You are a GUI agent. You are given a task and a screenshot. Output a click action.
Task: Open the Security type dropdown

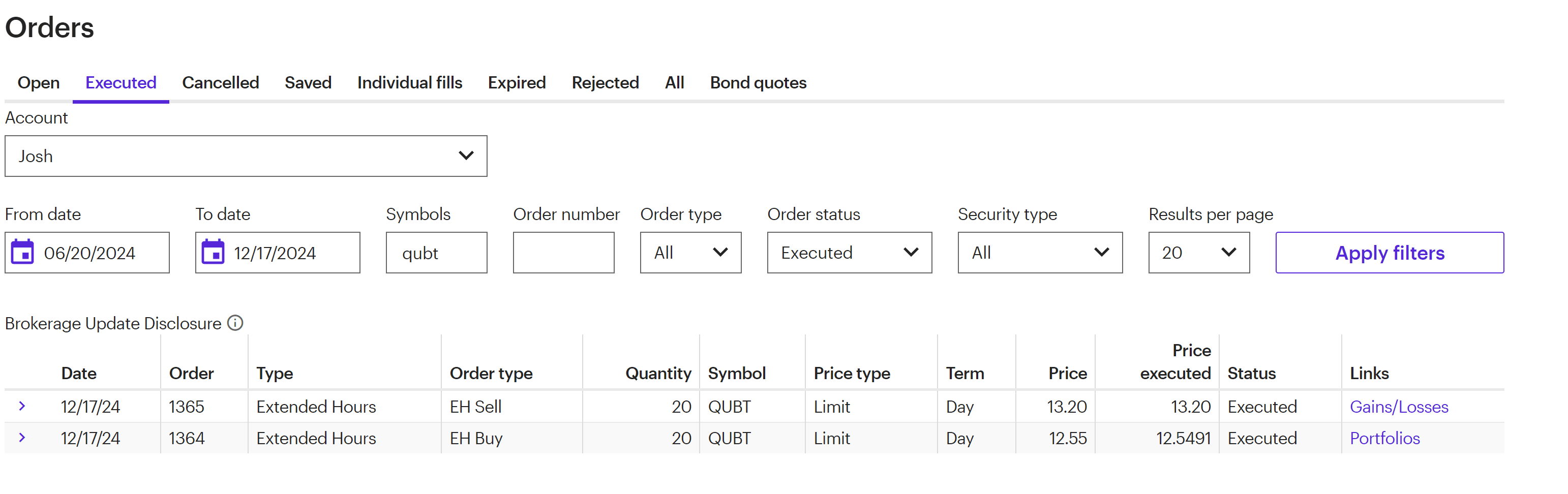(1040, 253)
